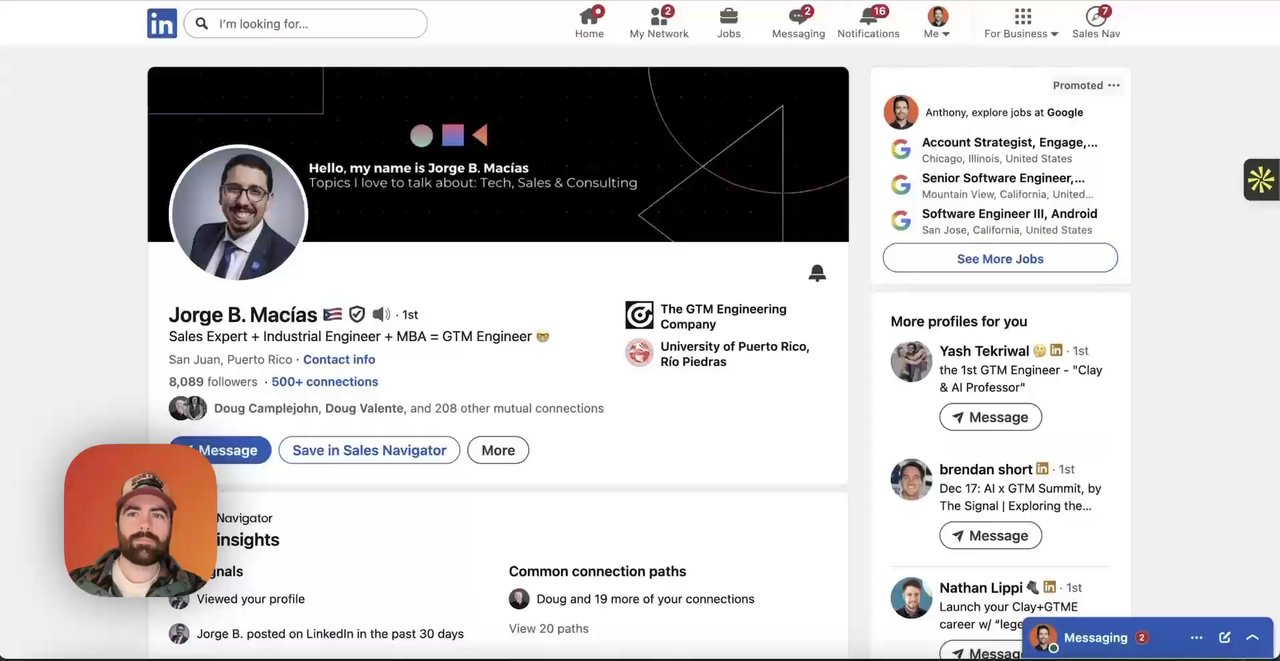Focus the "I'm looking for..." search field
Viewport: 1280px width, 661px height.
305,23
